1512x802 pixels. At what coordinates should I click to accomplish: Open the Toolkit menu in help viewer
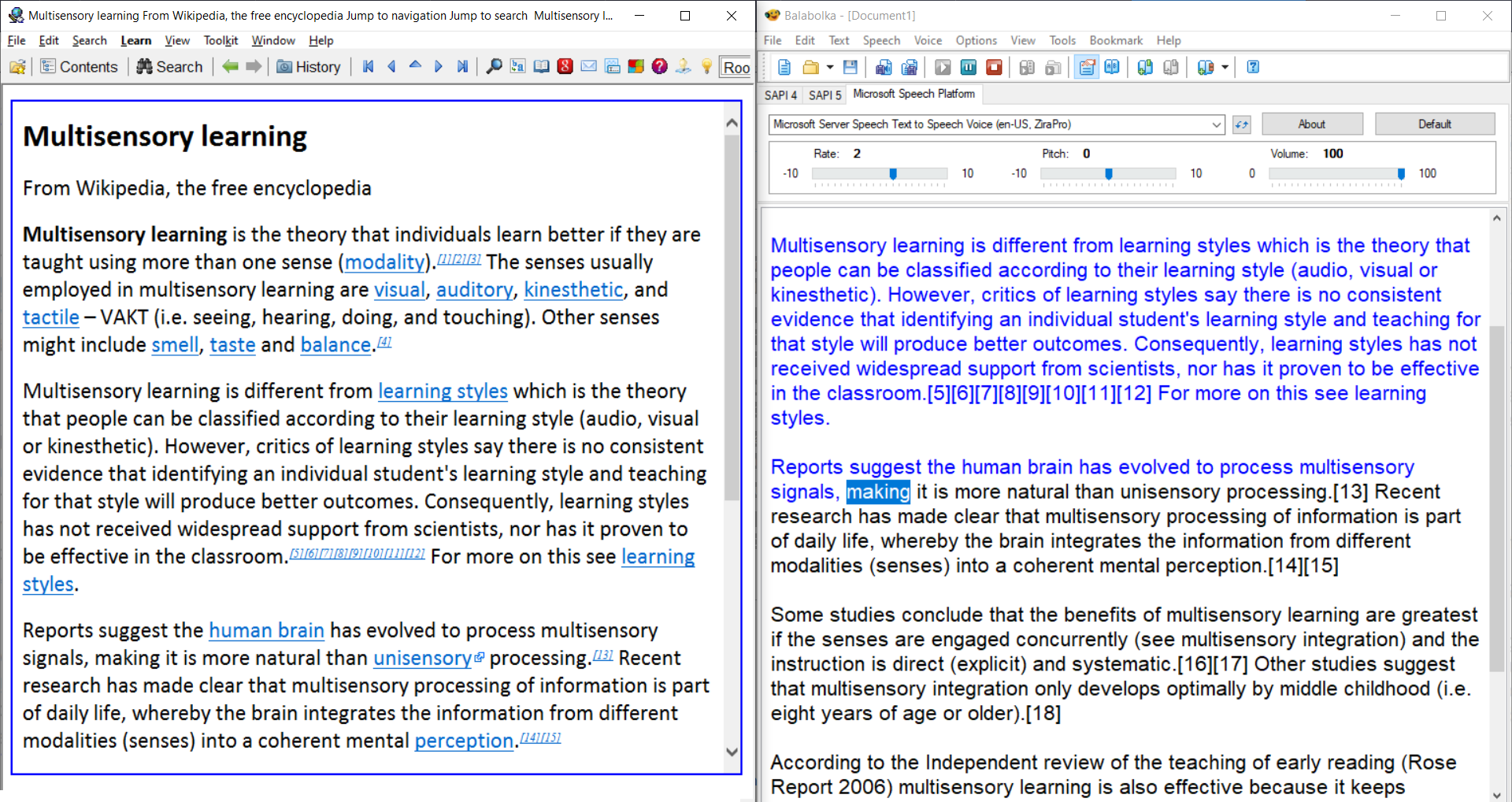[220, 40]
